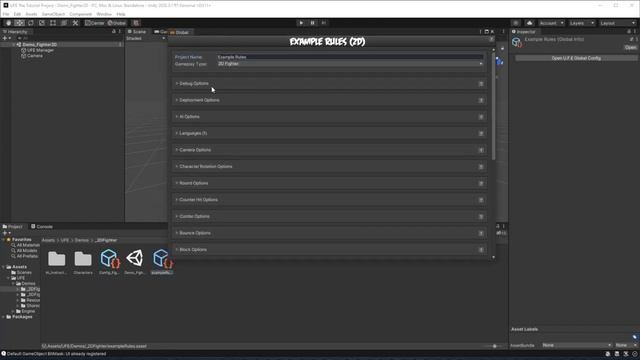Click help icon on AI Options row
640x360 pixels.
481,117
